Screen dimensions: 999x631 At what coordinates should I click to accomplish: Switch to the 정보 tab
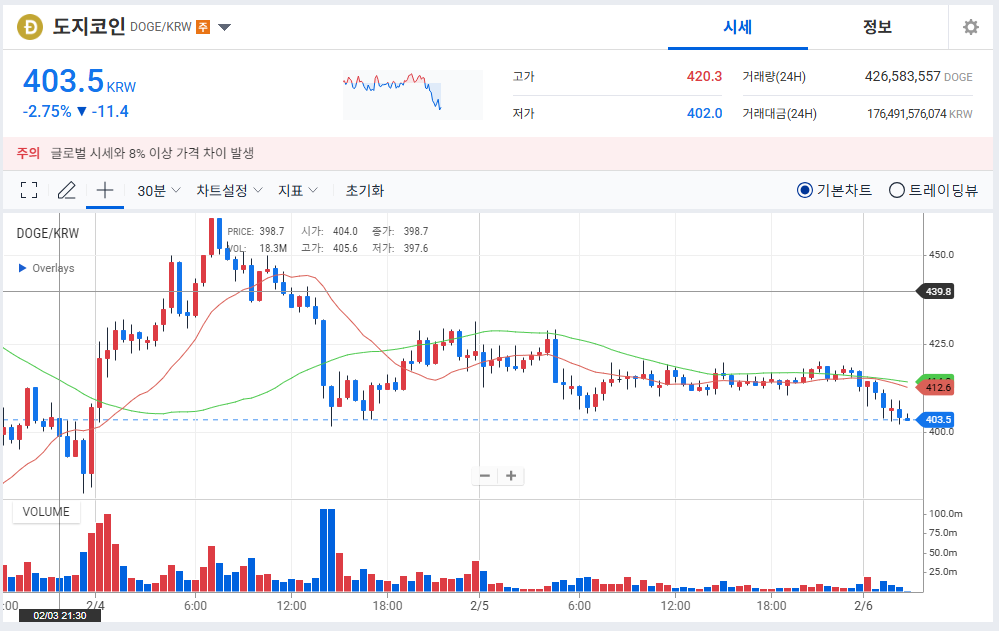click(x=877, y=27)
